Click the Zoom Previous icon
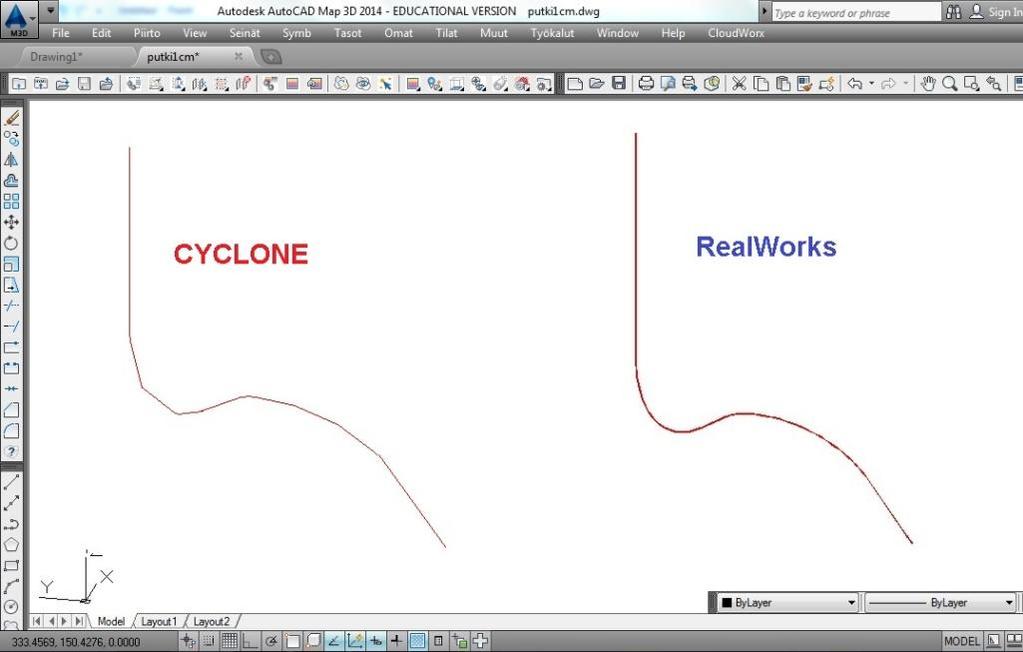Viewport: 1023px width, 652px height. point(994,84)
